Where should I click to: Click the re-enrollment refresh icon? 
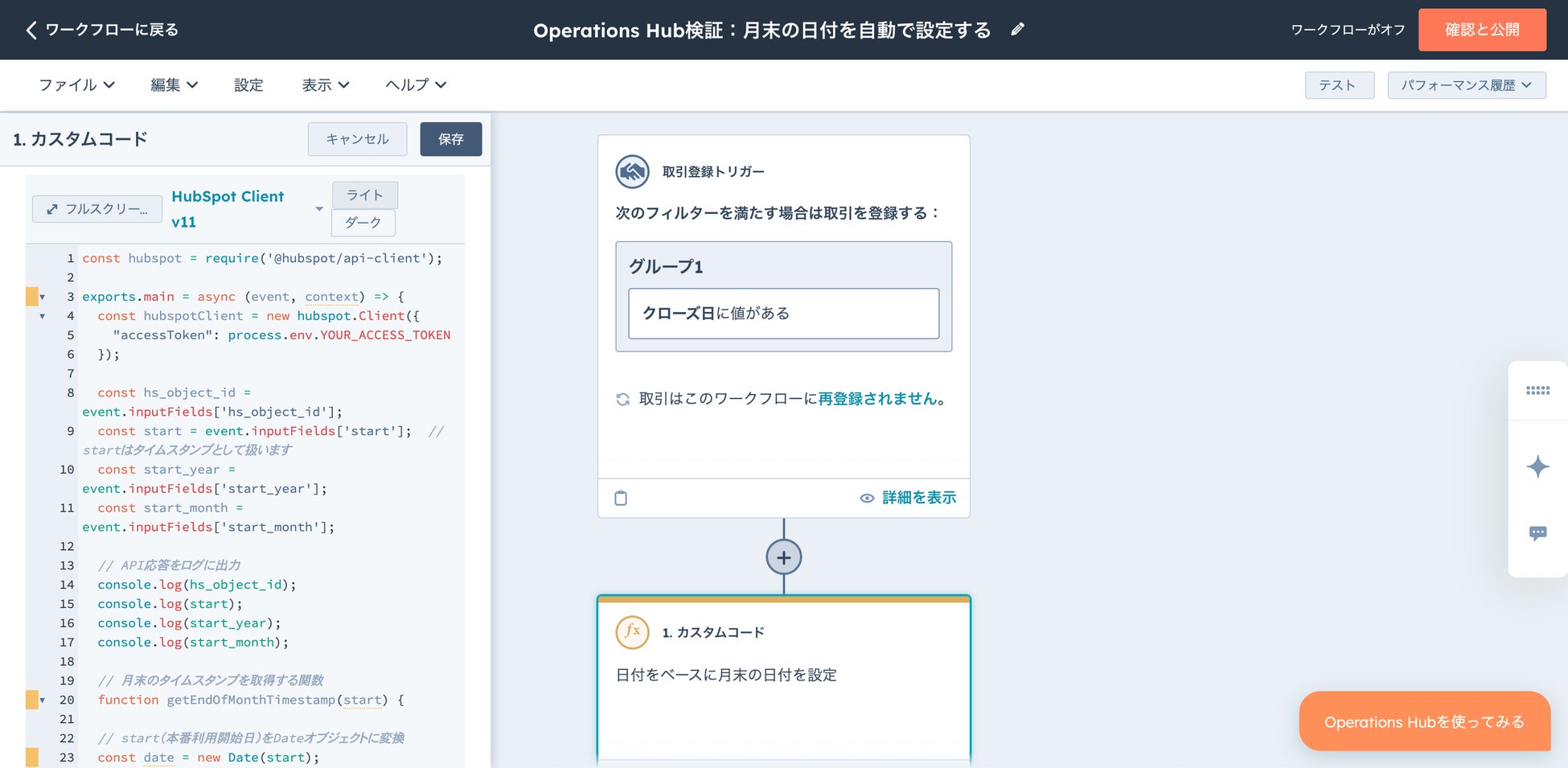tap(623, 399)
